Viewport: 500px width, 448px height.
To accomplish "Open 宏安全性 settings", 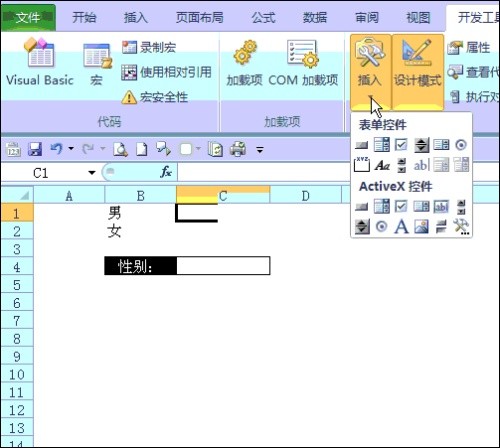I will [155, 97].
